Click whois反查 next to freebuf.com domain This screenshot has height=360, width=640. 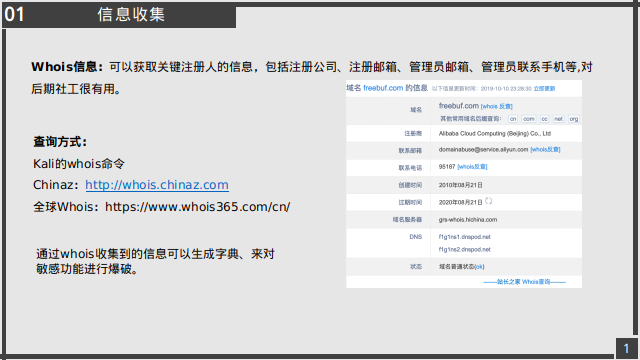tap(497, 107)
